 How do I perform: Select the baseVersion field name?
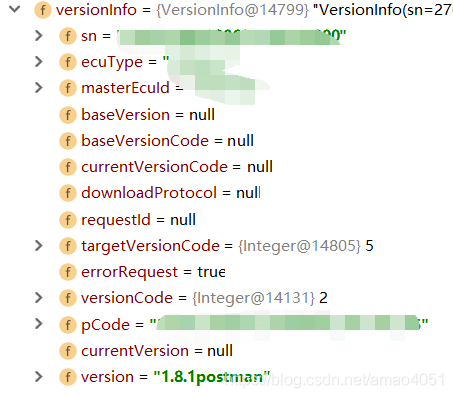coord(125,115)
